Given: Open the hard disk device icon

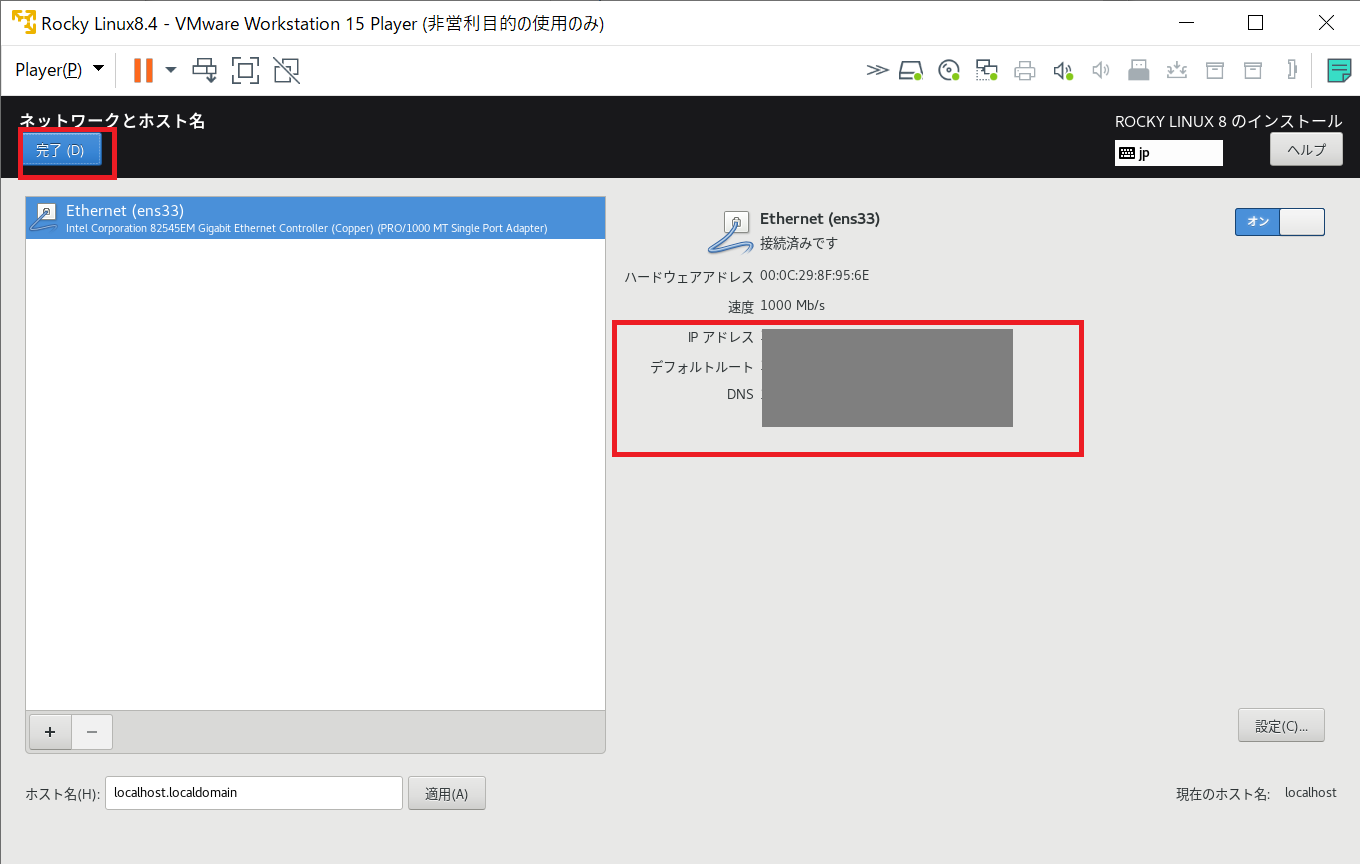Looking at the screenshot, I should point(910,70).
